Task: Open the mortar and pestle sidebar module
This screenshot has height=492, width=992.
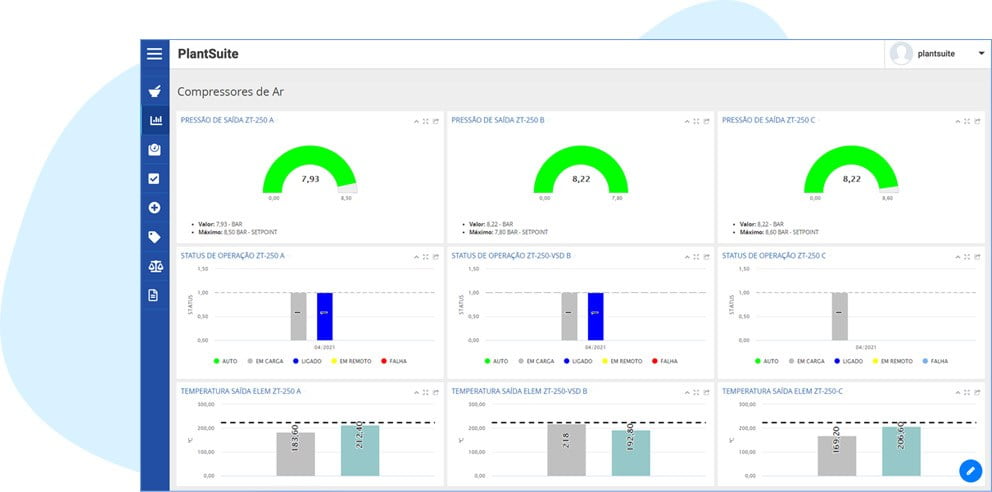Action: pos(154,92)
